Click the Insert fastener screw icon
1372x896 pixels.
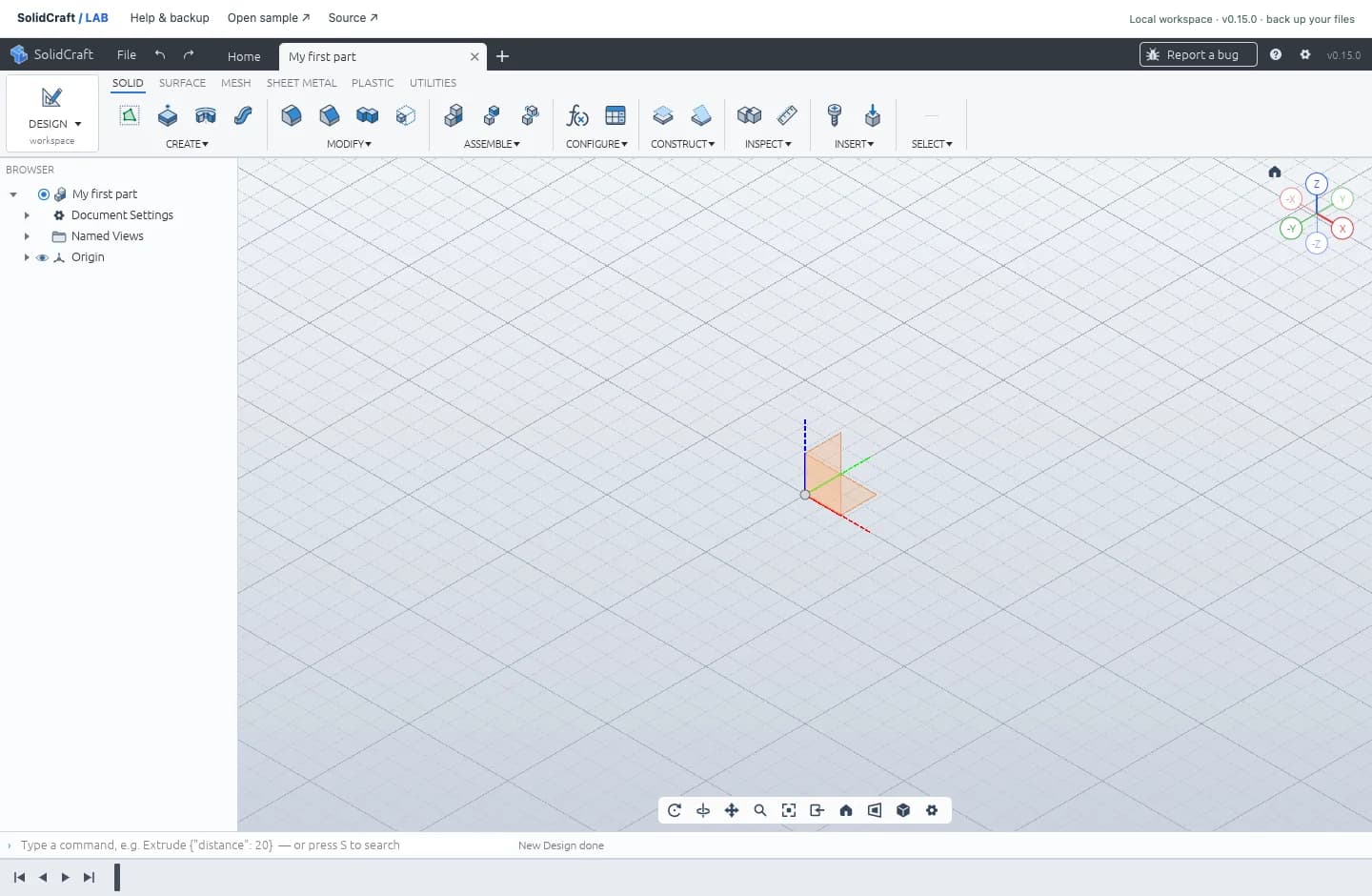point(835,115)
